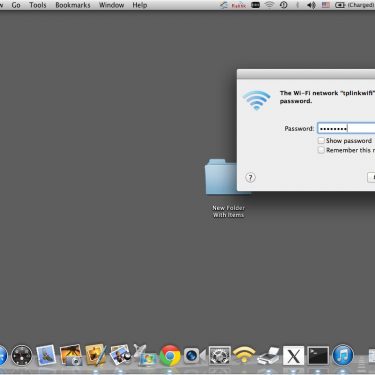Open the printer icon in dock
This screenshot has width=375, height=375.
coord(269,356)
